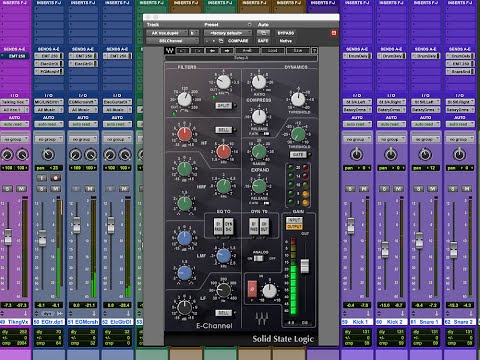This screenshot has height=360, width=480.
Task: Click the preset copy icon beside COMPARE
Action: coord(221,41)
